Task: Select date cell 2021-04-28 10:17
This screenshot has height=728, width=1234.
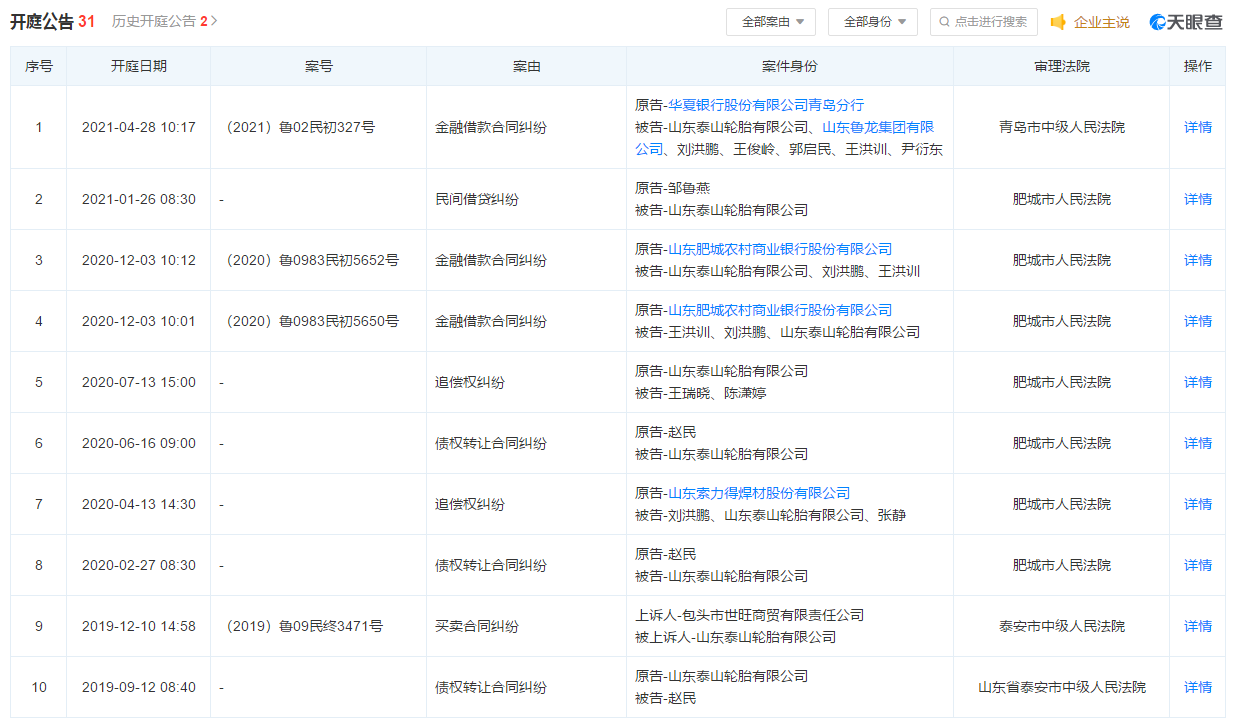Action: (139, 127)
